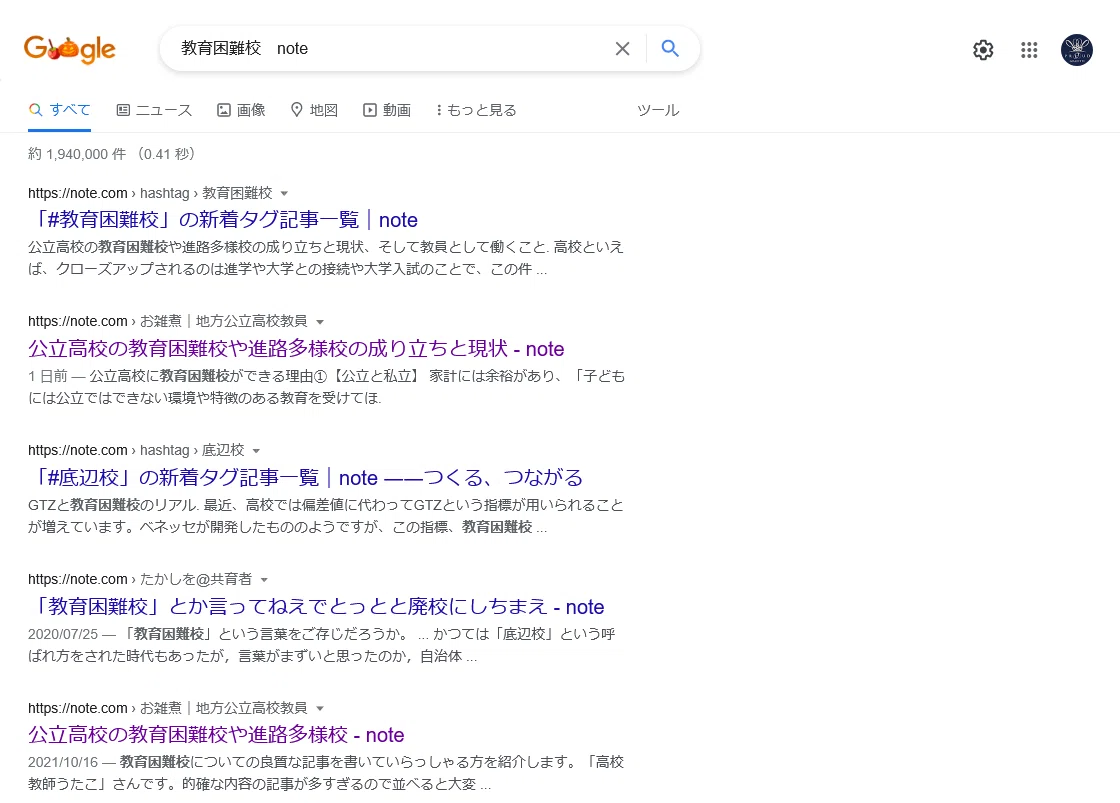Image resolution: width=1120 pixels, height=803 pixels.
Task: Open the settings gear icon
Action: tap(983, 50)
